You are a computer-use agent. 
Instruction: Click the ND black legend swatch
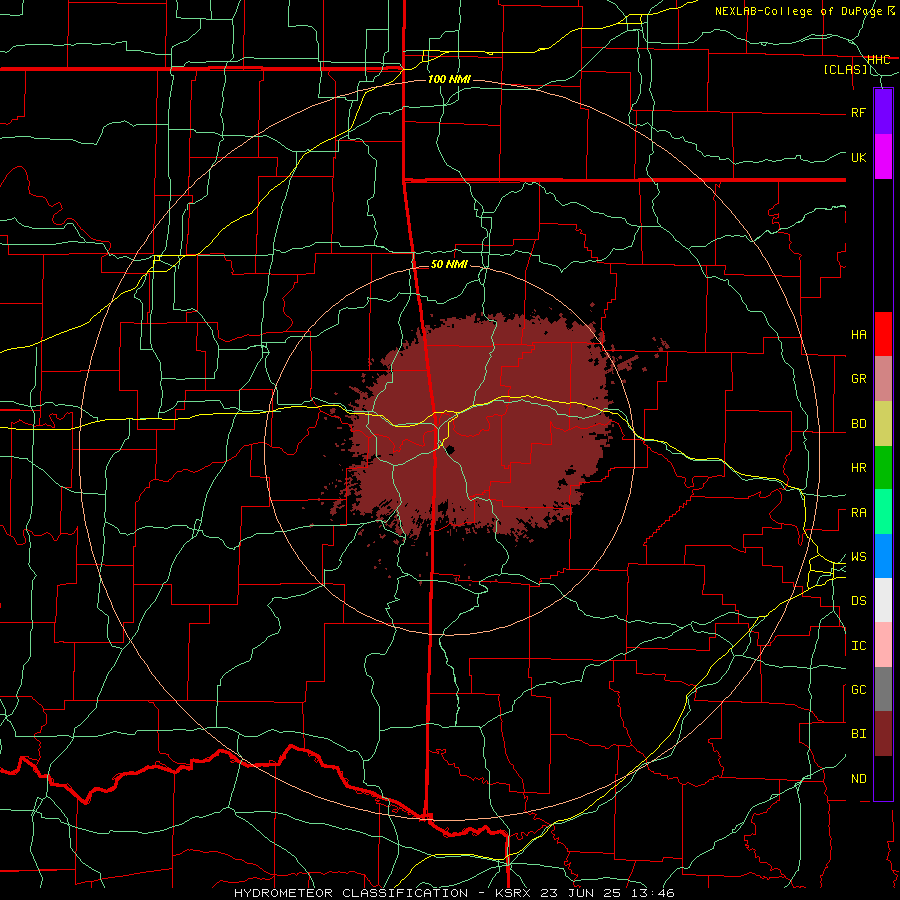pos(883,778)
